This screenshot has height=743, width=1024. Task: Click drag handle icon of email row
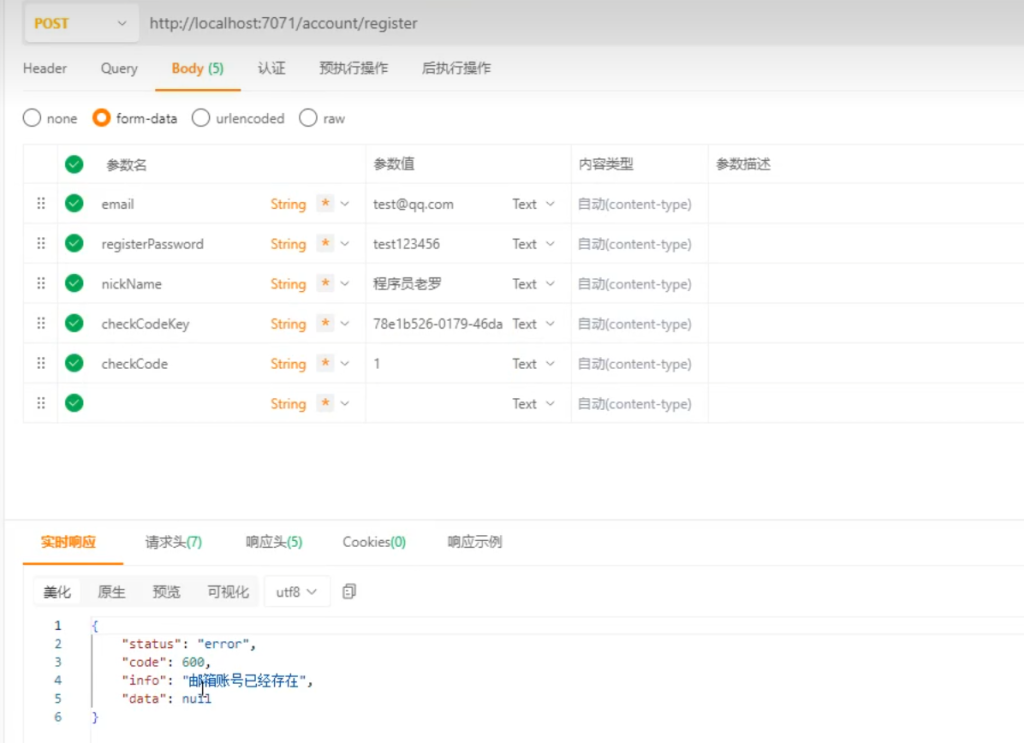coord(41,203)
